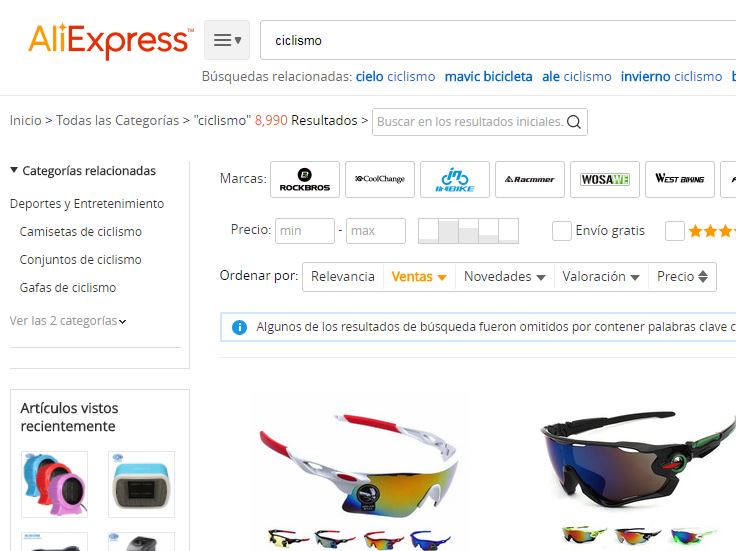Viewport: 736px width, 551px height.
Task: Expand Ver las 2 categorías
Action: (x=68, y=321)
